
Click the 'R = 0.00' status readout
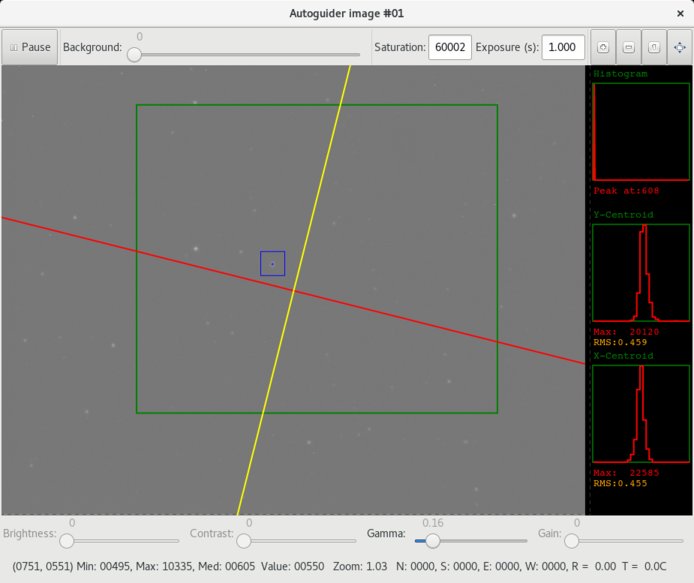594,566
